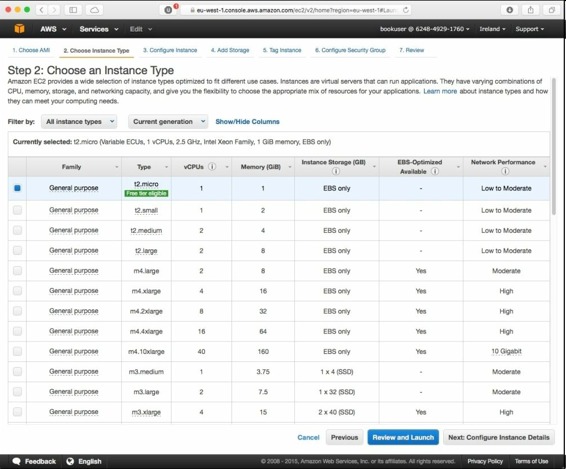
Task: Click the English language label
Action: (x=90, y=461)
